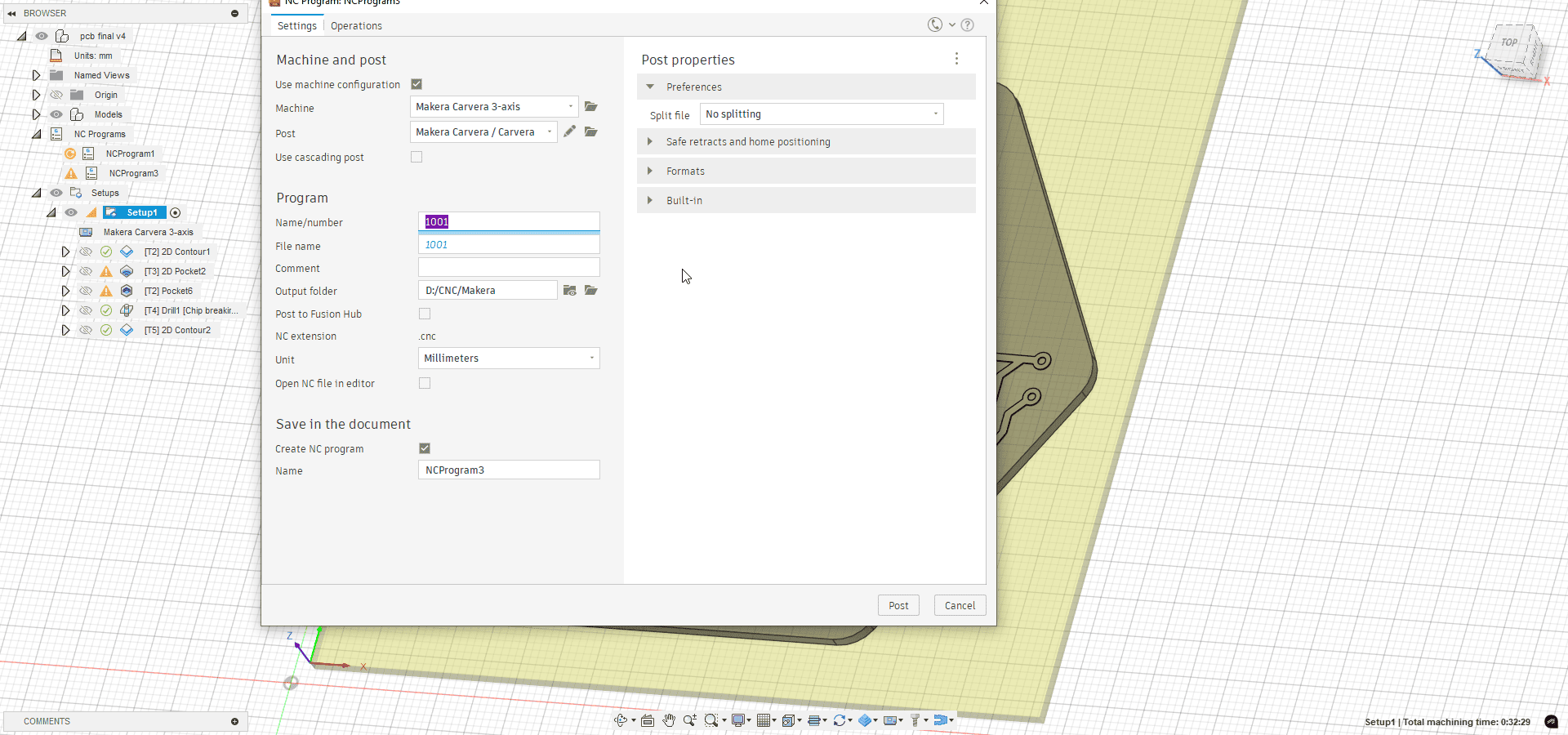Click the tool bit icon in bottom toolbar
1568x735 pixels.
coord(915,720)
